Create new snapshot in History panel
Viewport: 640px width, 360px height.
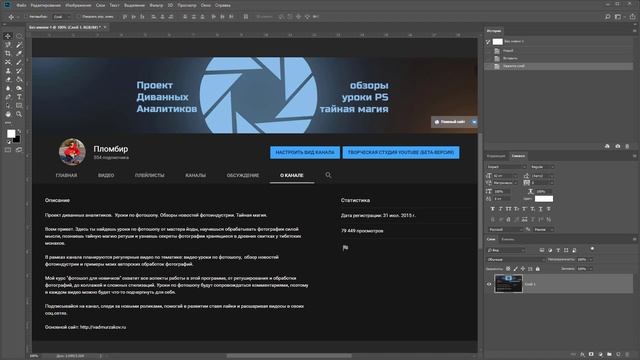click(618, 146)
